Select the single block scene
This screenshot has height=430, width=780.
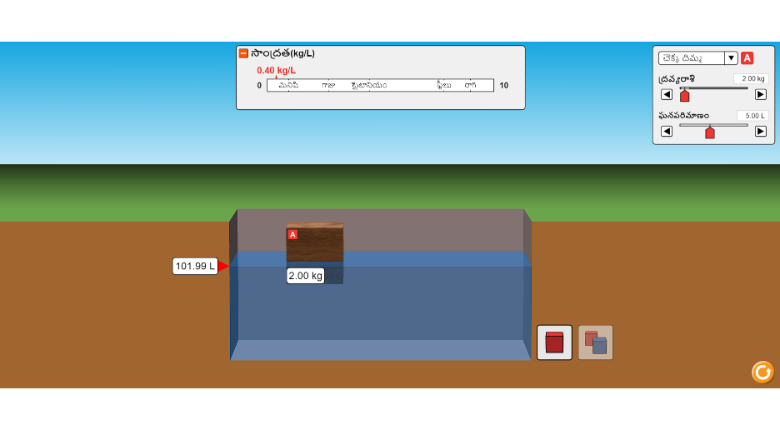click(555, 343)
